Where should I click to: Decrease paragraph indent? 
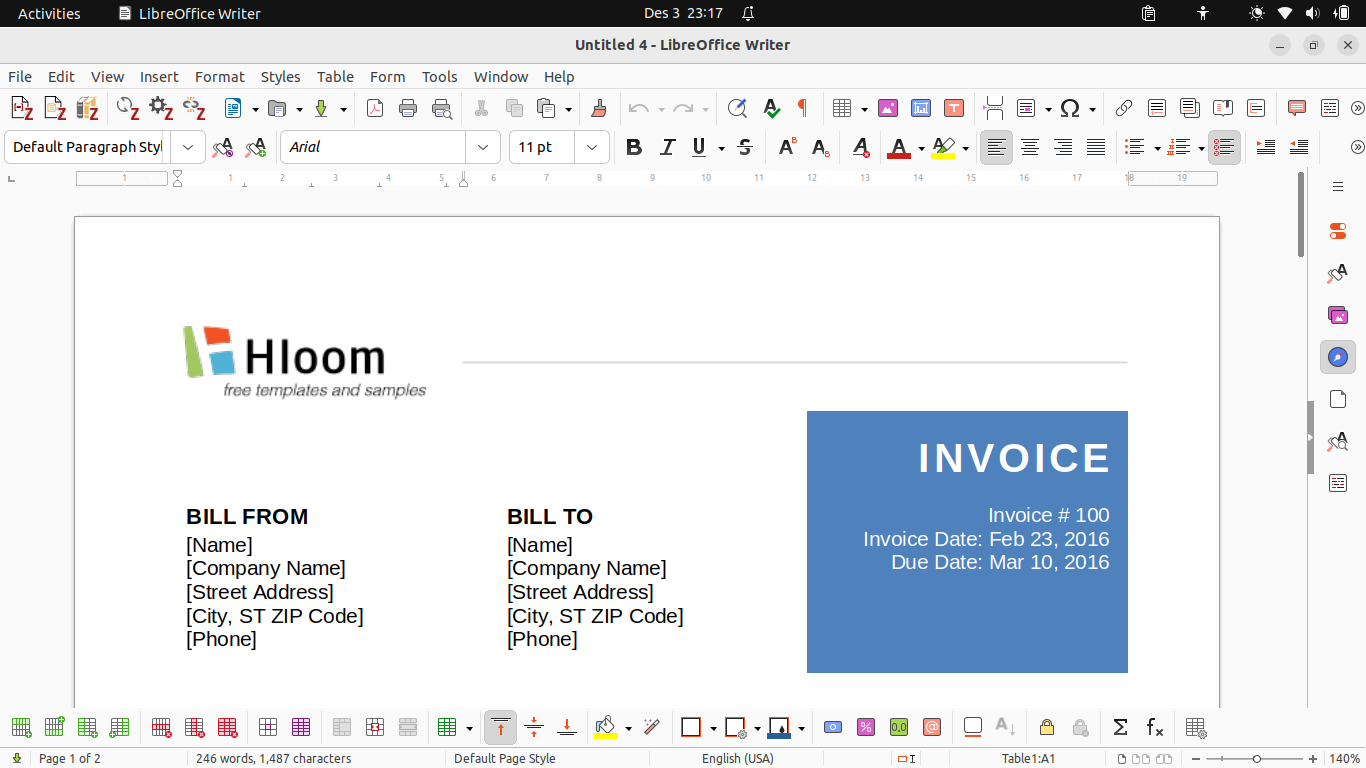(x=1299, y=148)
